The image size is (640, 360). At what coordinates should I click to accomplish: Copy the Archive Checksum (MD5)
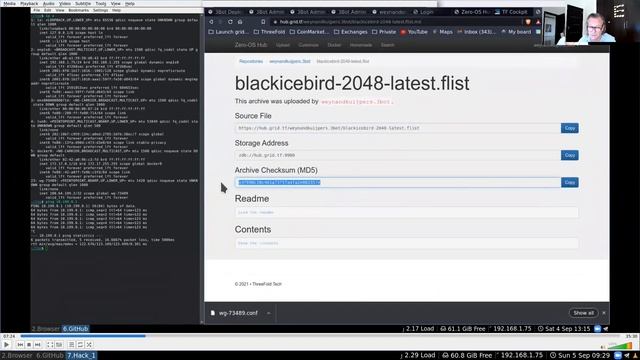click(569, 182)
